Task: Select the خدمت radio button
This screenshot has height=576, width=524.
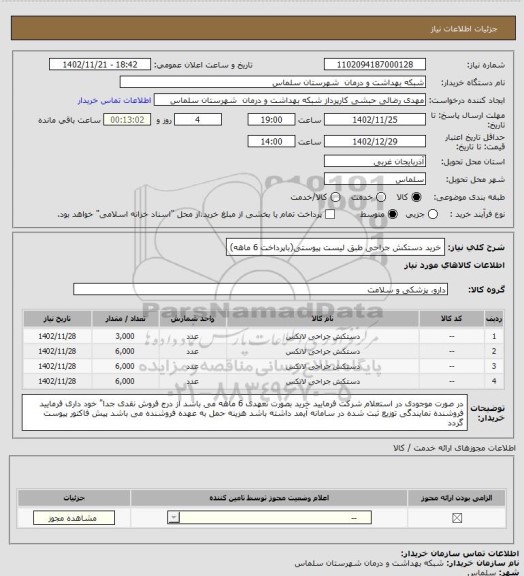Action: tap(381, 197)
